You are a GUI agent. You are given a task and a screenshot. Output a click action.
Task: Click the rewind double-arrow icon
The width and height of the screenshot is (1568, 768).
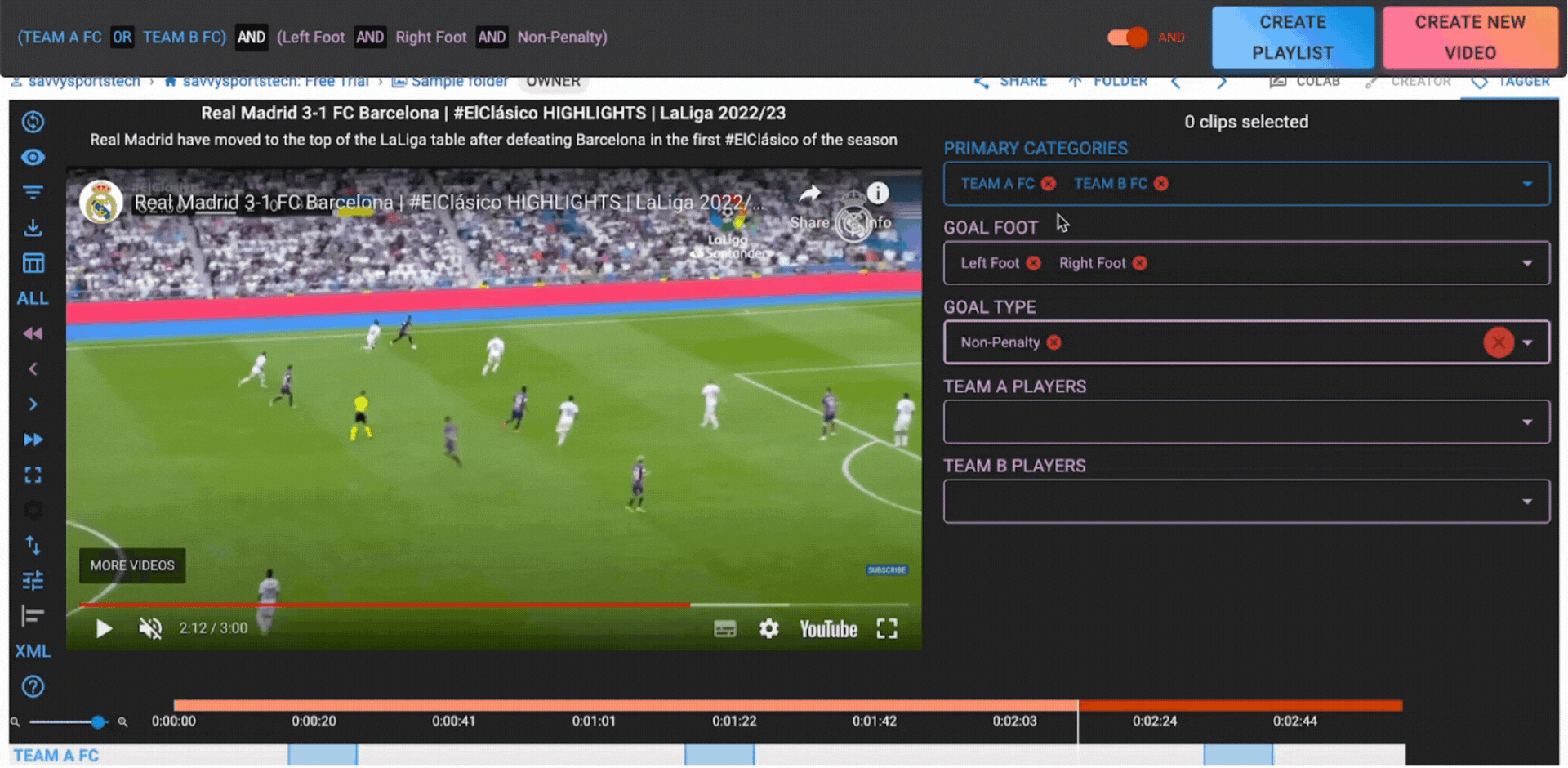pos(33,333)
